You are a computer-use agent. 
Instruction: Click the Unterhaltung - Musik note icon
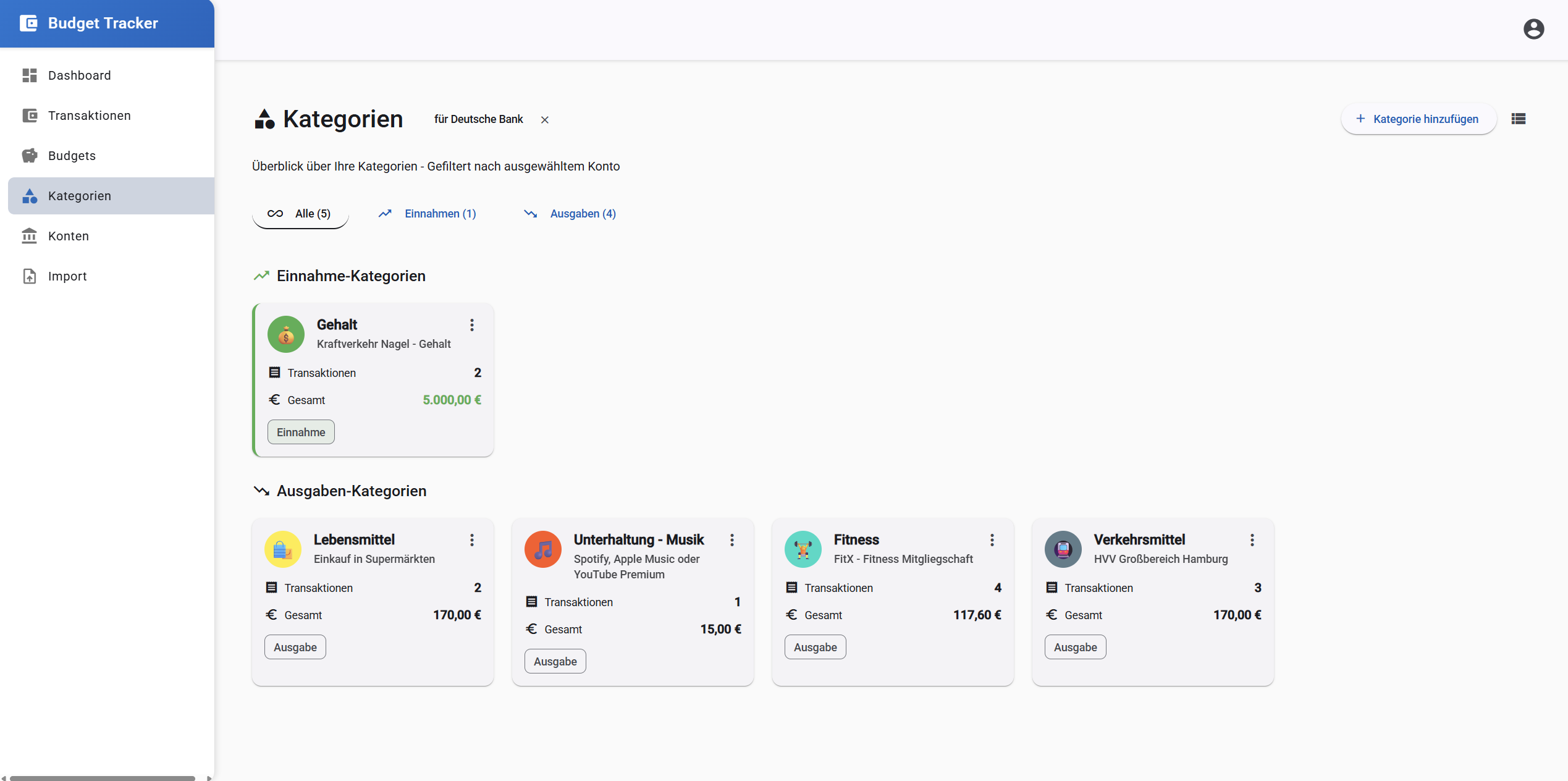(x=543, y=549)
